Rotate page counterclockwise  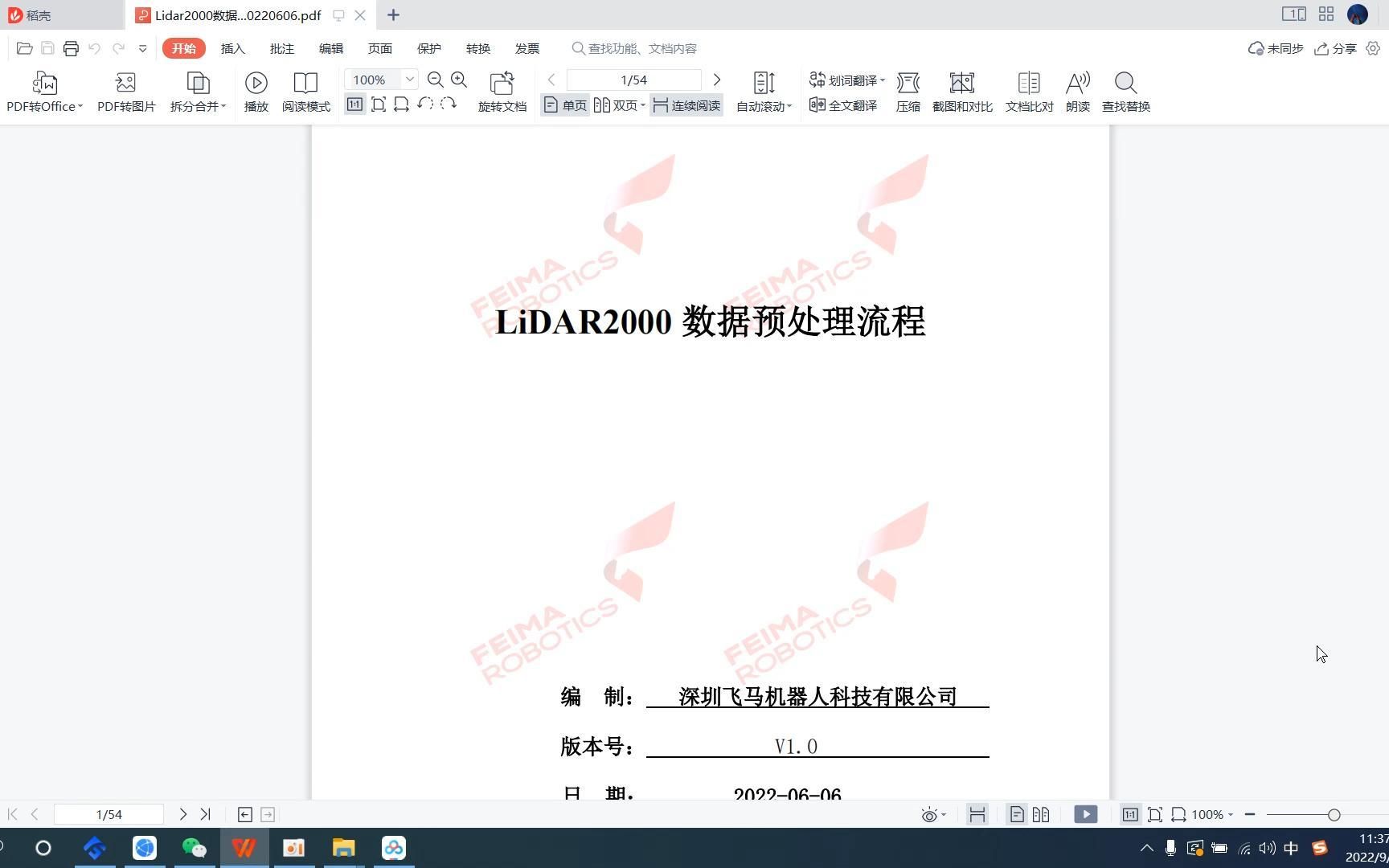[425, 104]
